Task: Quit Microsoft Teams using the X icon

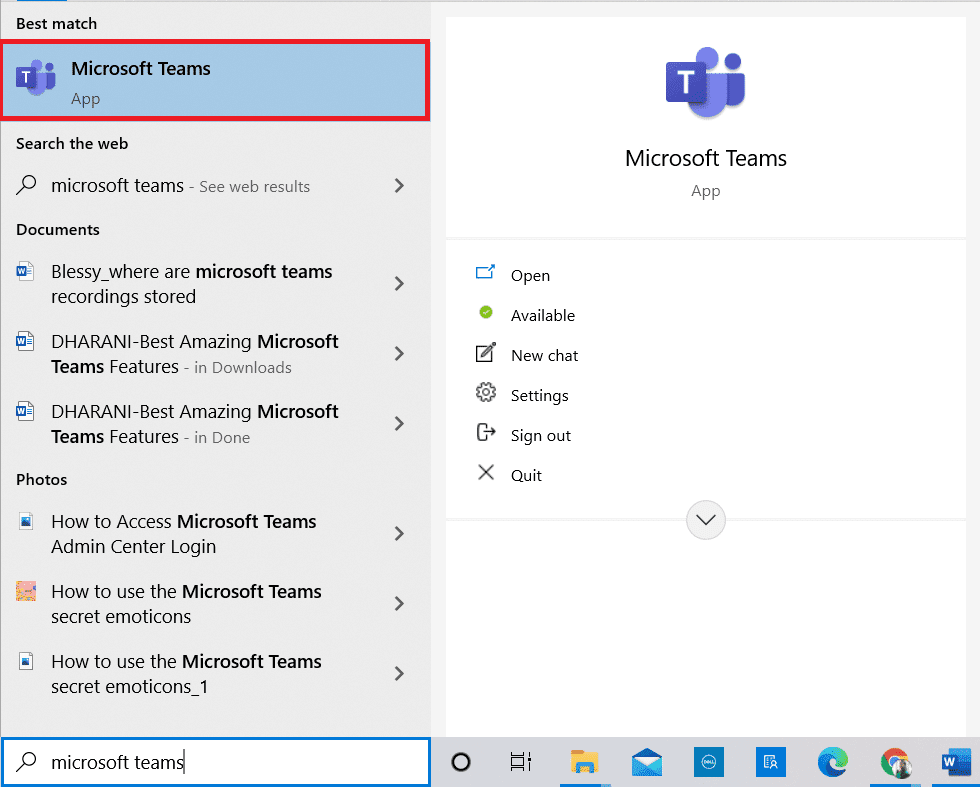Action: coord(486,474)
